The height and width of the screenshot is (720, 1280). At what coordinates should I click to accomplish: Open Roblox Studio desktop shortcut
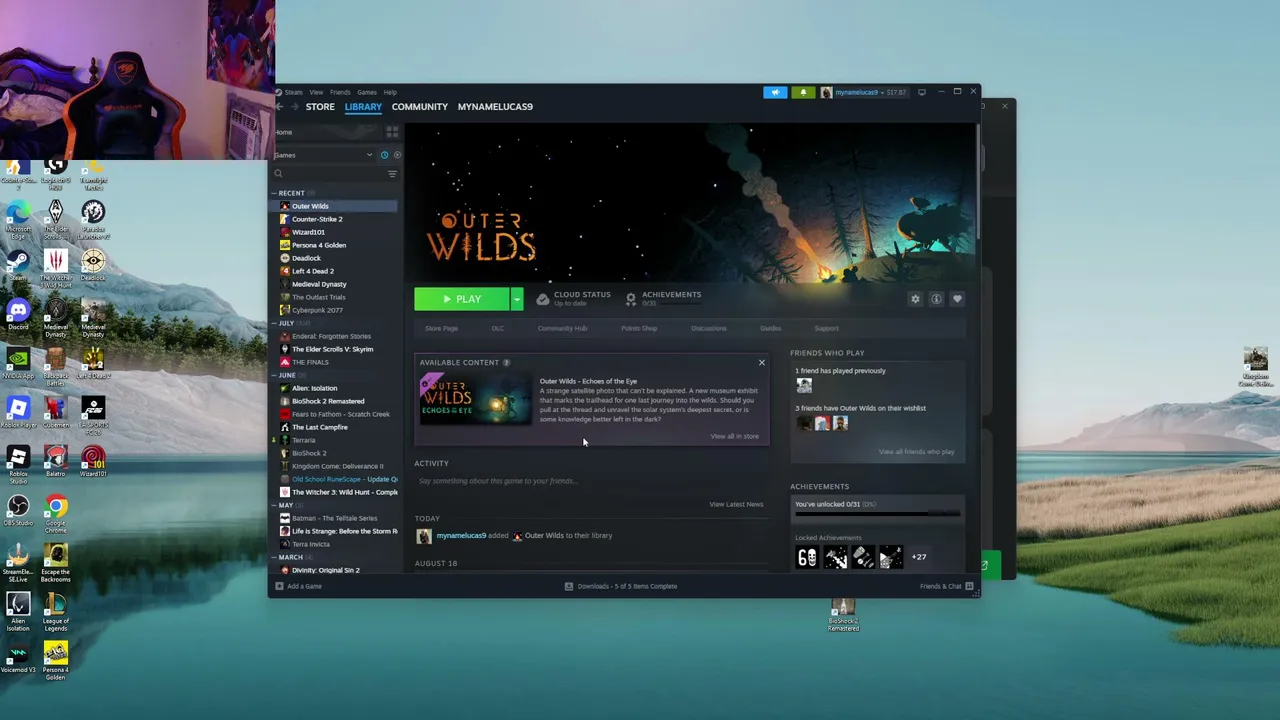click(x=18, y=463)
